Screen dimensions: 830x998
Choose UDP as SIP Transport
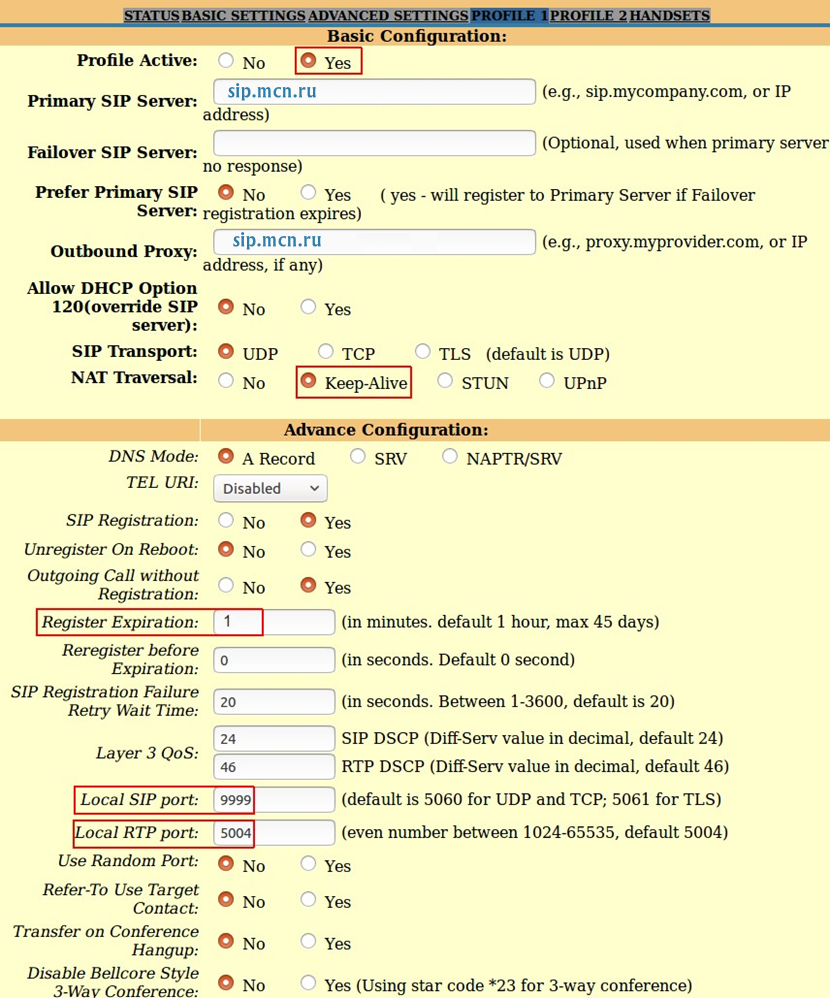226,351
